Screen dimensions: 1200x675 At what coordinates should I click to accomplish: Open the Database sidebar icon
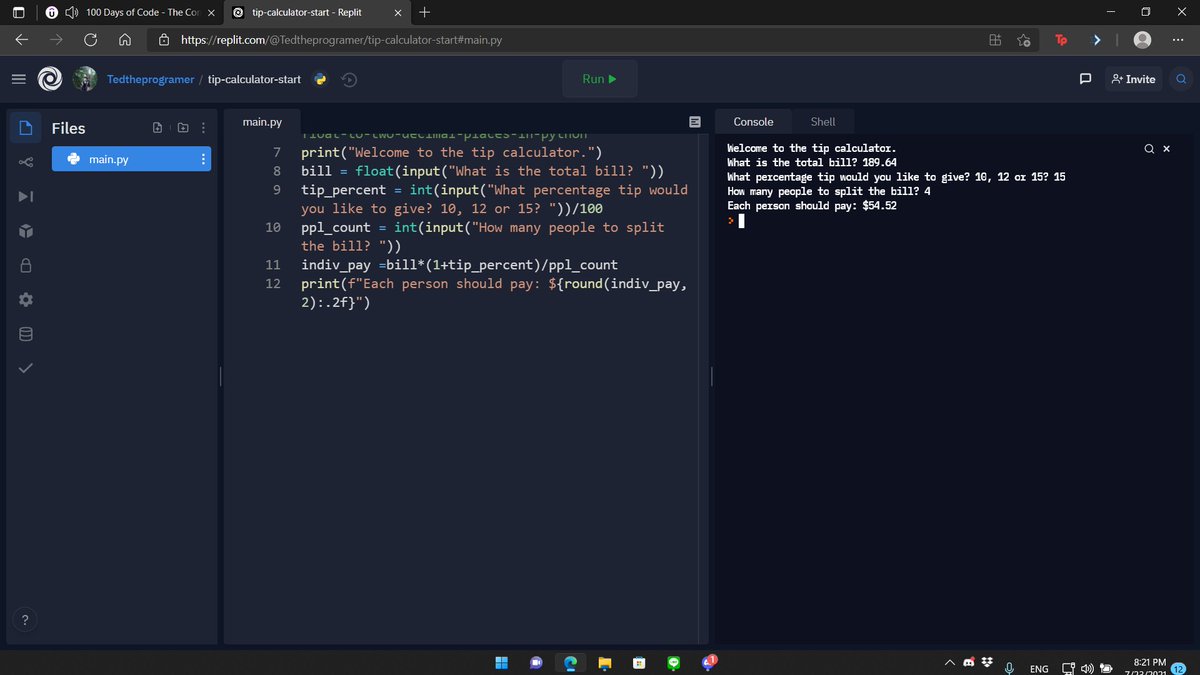click(x=25, y=333)
